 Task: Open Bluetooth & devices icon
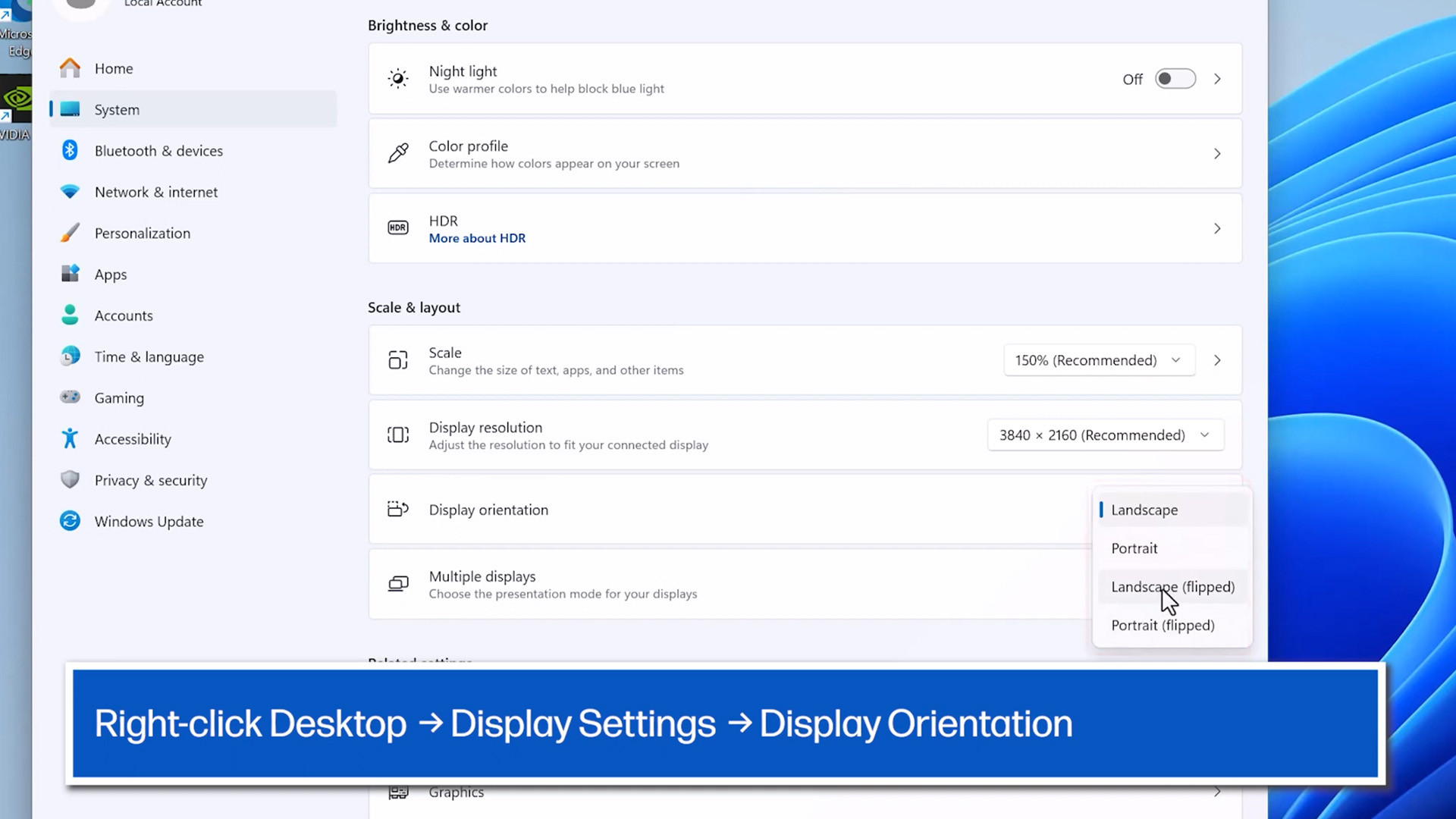point(70,150)
